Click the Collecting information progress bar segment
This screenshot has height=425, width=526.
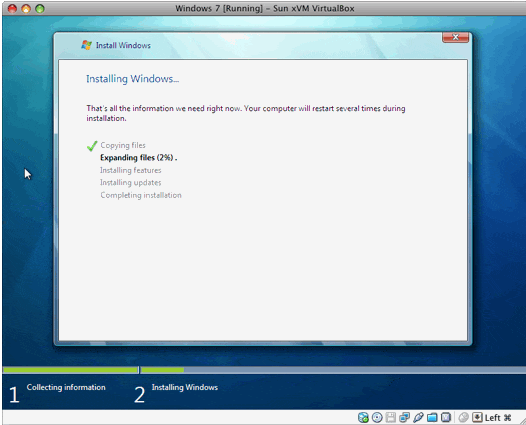pyautogui.click(x=70, y=370)
